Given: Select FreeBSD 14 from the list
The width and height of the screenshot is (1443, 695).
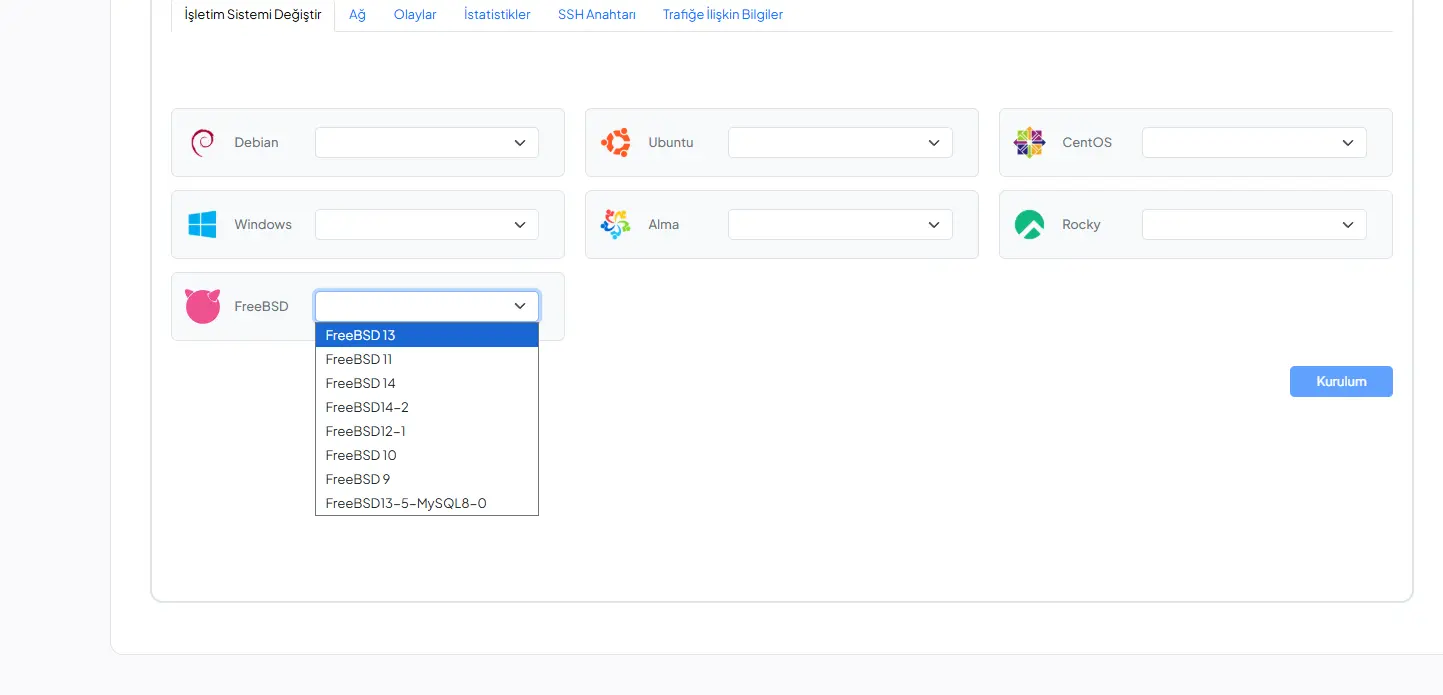Looking at the screenshot, I should pyautogui.click(x=361, y=383).
